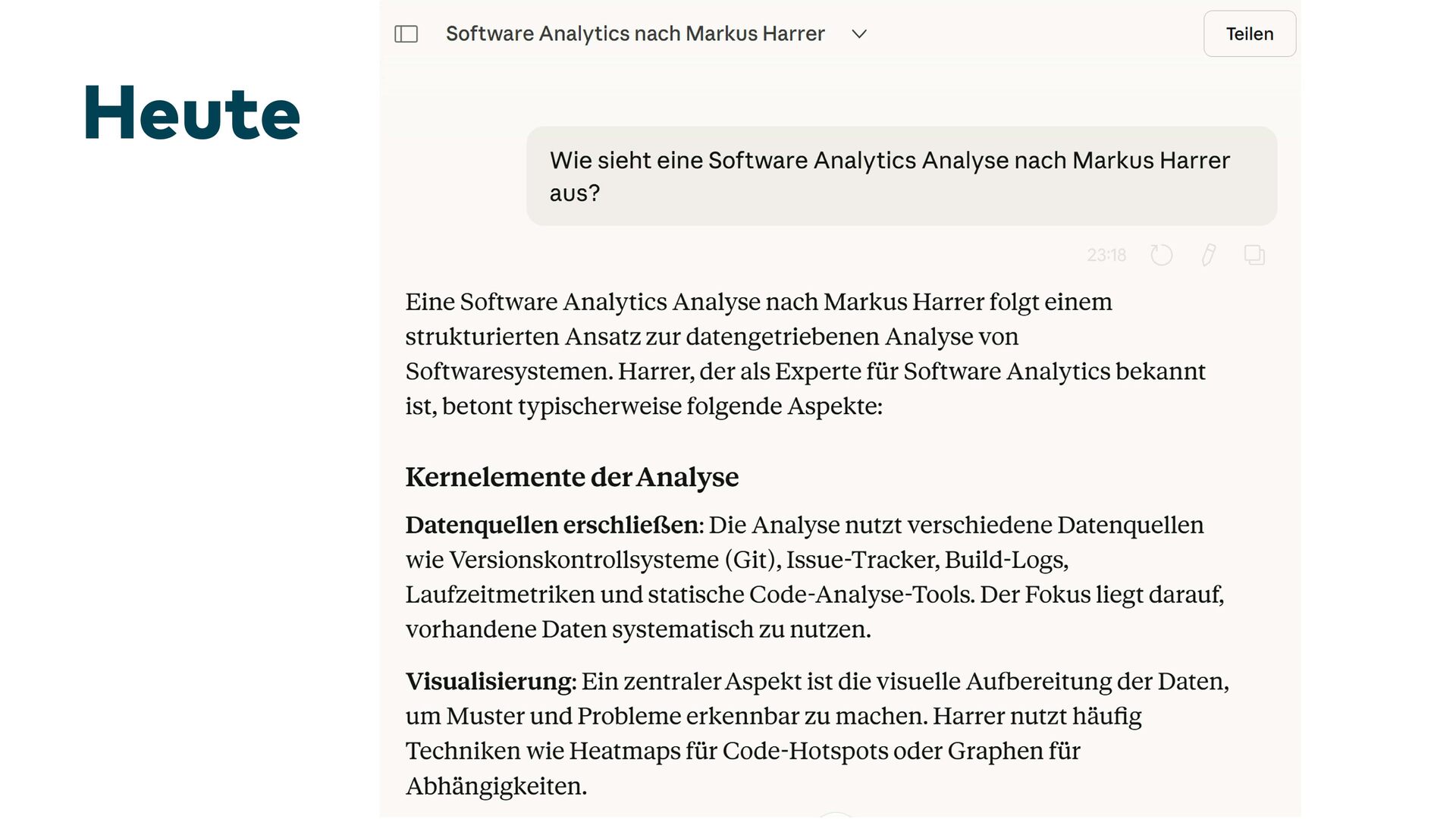This screenshot has height=819, width=1456.
Task: Click the bold 'Datenquellen erschließen' label
Action: [554, 525]
